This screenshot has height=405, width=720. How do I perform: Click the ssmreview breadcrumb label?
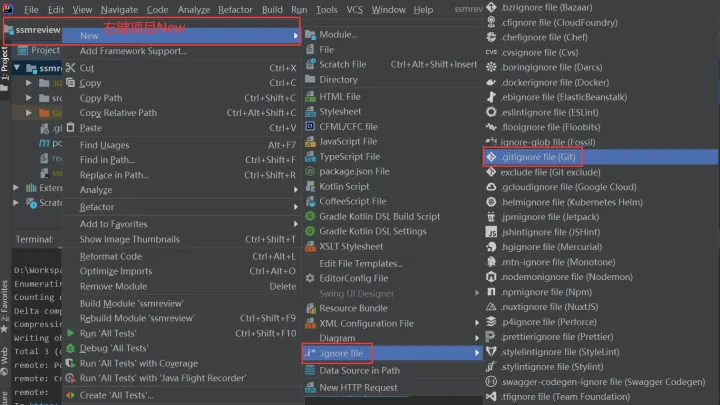coord(38,30)
